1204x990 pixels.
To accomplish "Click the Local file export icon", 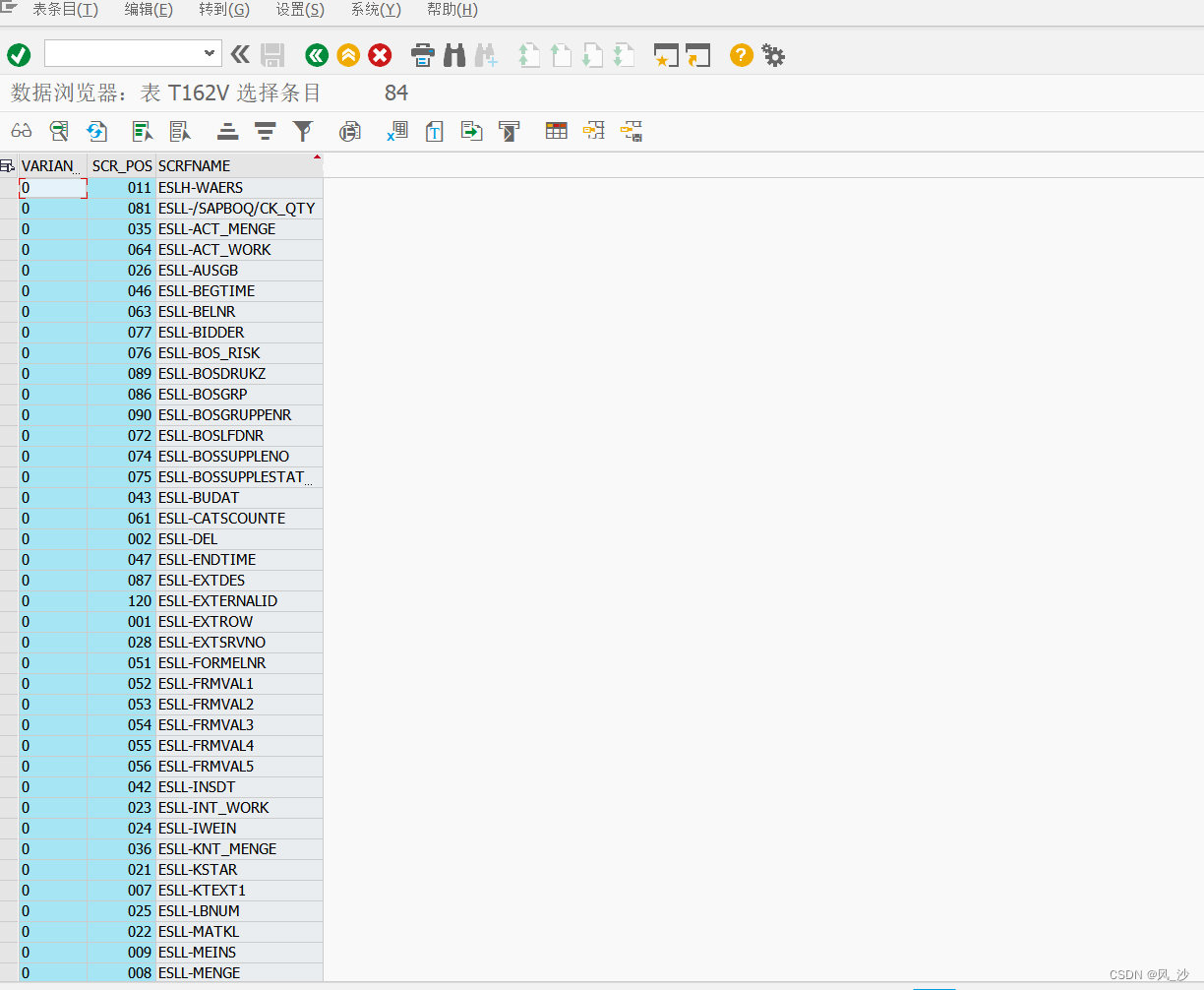I will coord(472,131).
